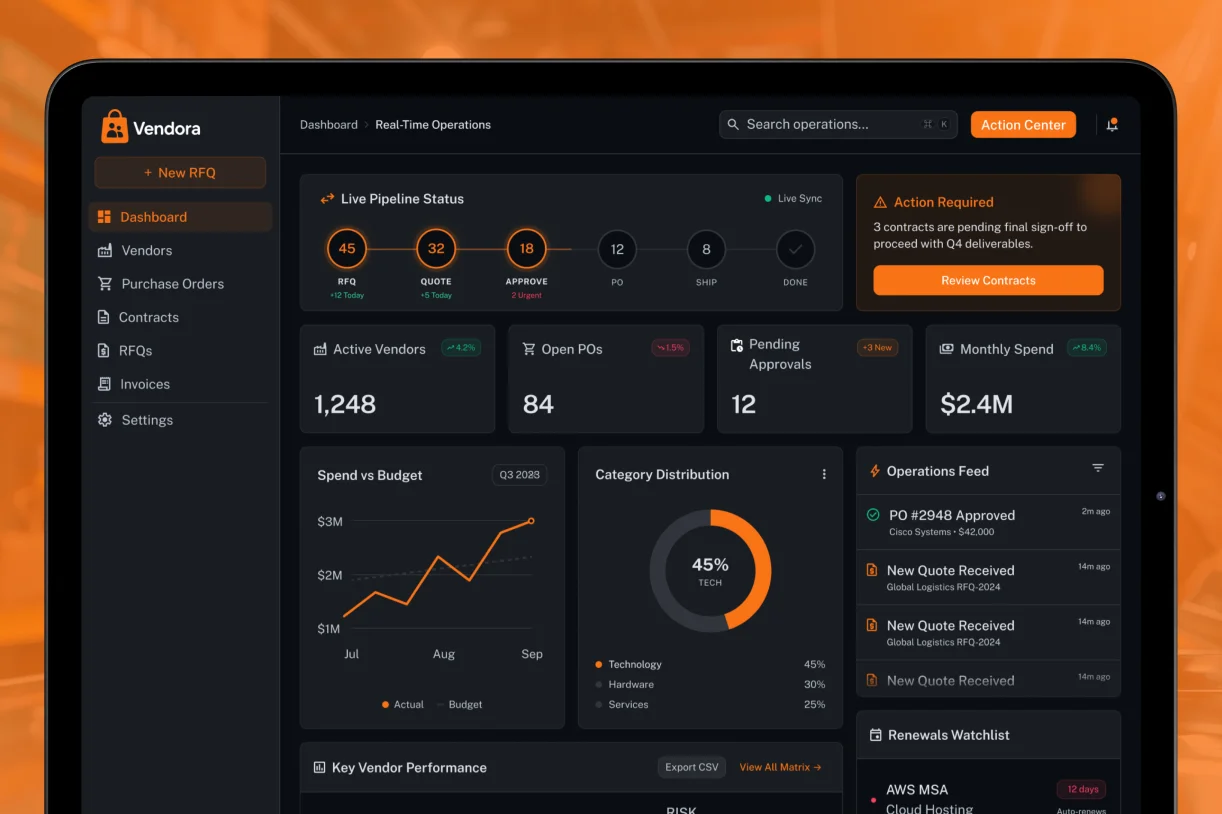Viewport: 1222px width, 814px height.
Task: Click the Vendors factory icon
Action: [x=104, y=251]
